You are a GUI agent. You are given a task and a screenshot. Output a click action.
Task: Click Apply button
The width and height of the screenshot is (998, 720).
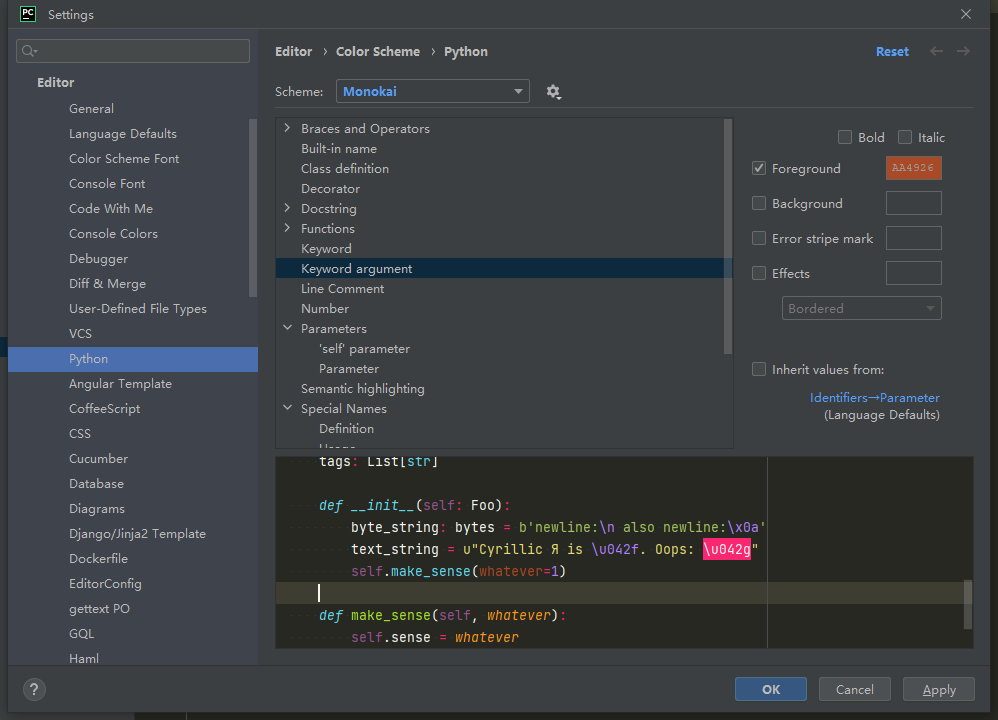pyautogui.click(x=939, y=689)
